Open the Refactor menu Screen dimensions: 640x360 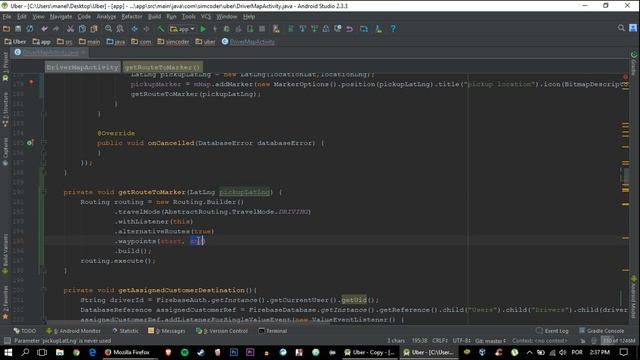pos(132,17)
